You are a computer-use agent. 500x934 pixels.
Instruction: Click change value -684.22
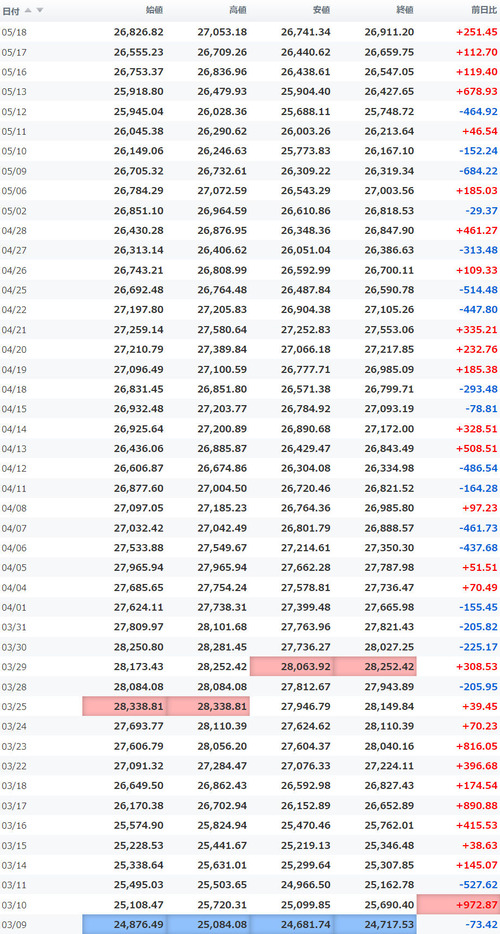[479, 172]
